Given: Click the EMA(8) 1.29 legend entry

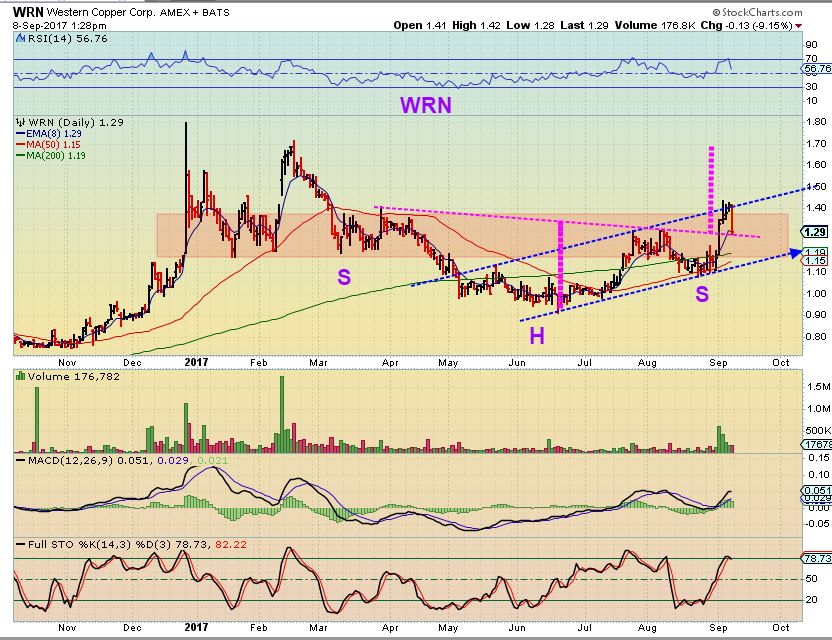Looking at the screenshot, I should 54,134.
